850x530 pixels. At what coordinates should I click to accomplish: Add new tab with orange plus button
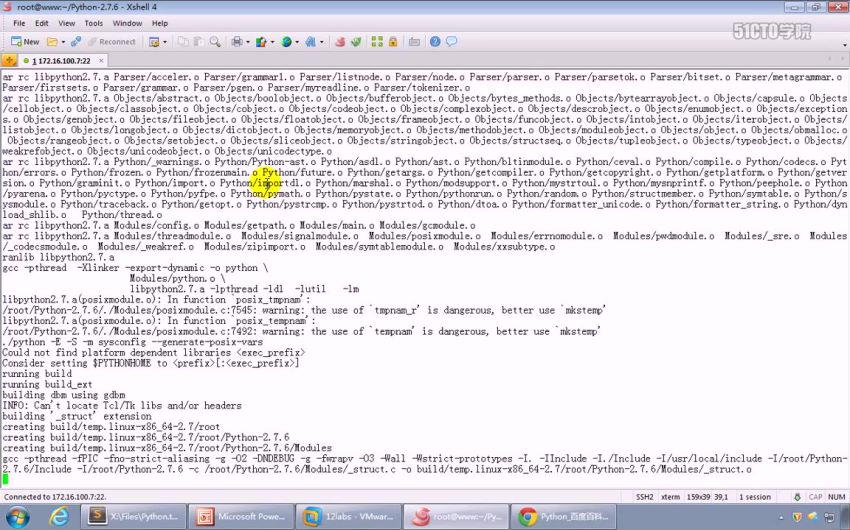tap(9, 61)
